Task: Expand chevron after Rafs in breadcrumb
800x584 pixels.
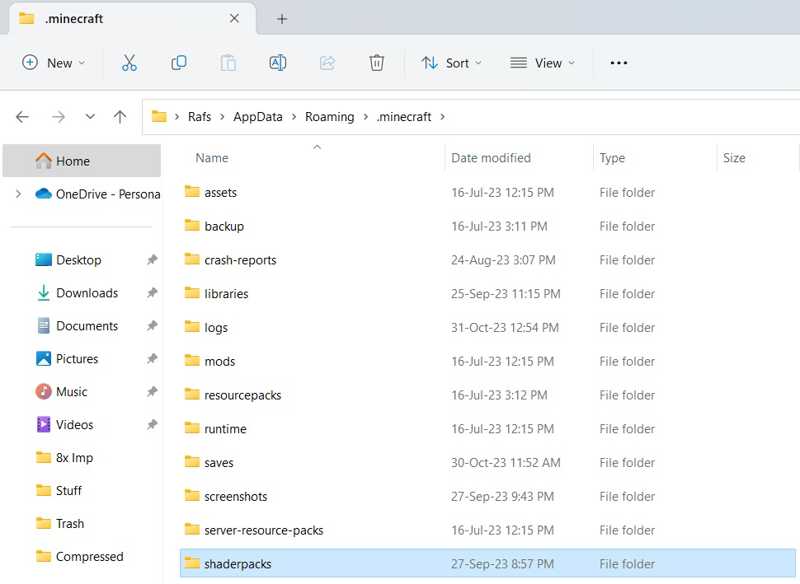Action: coord(222,117)
